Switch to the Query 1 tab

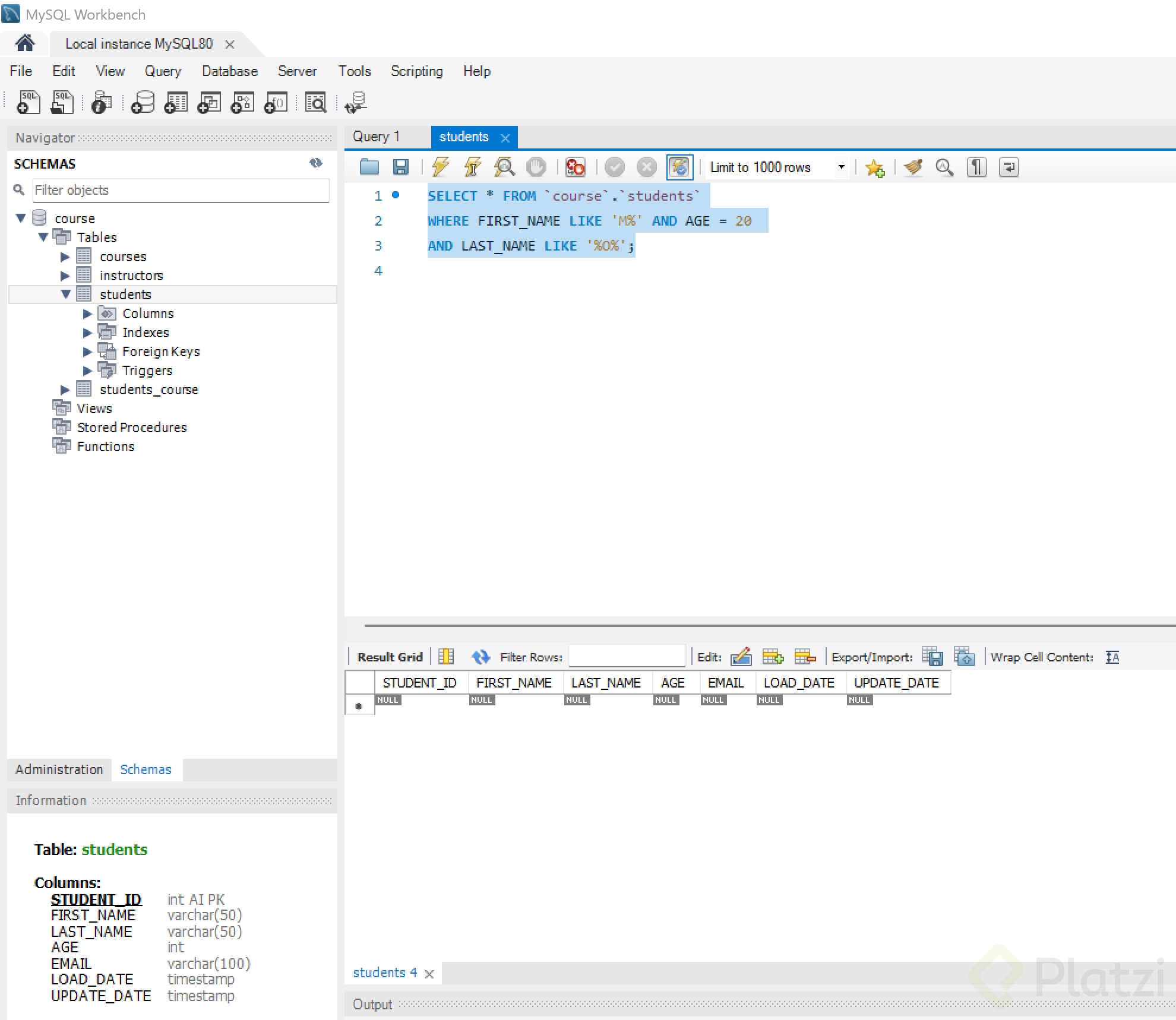376,137
